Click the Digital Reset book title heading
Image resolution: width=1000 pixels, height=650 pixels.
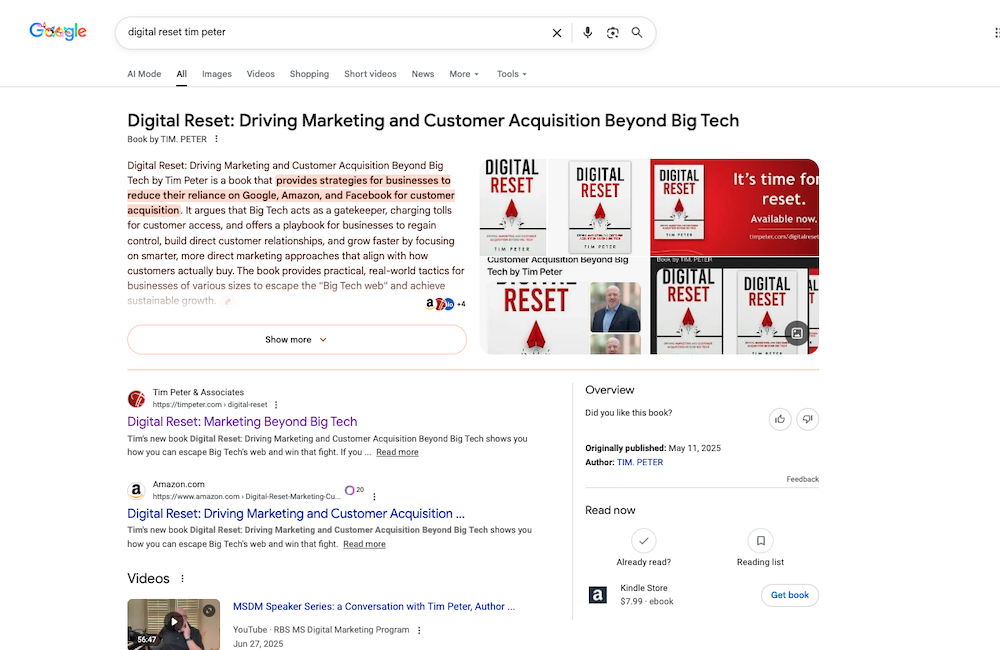point(433,121)
